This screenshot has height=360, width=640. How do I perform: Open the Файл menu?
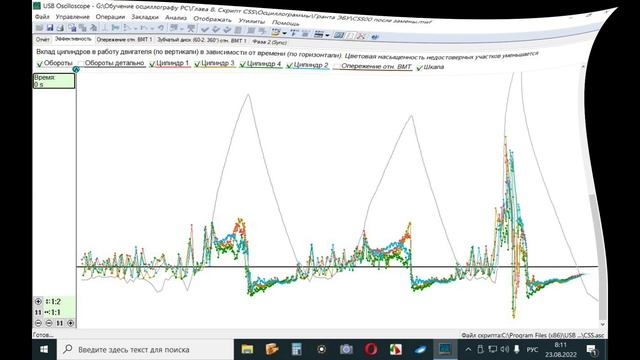pyautogui.click(x=42, y=17)
